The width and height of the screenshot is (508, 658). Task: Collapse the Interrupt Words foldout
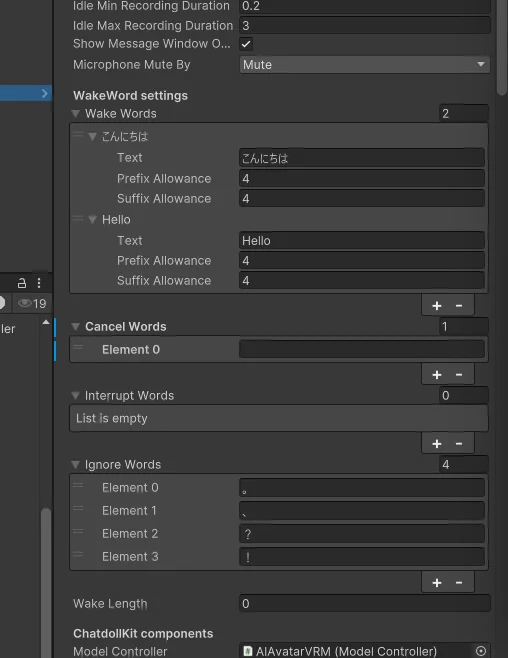(x=76, y=396)
